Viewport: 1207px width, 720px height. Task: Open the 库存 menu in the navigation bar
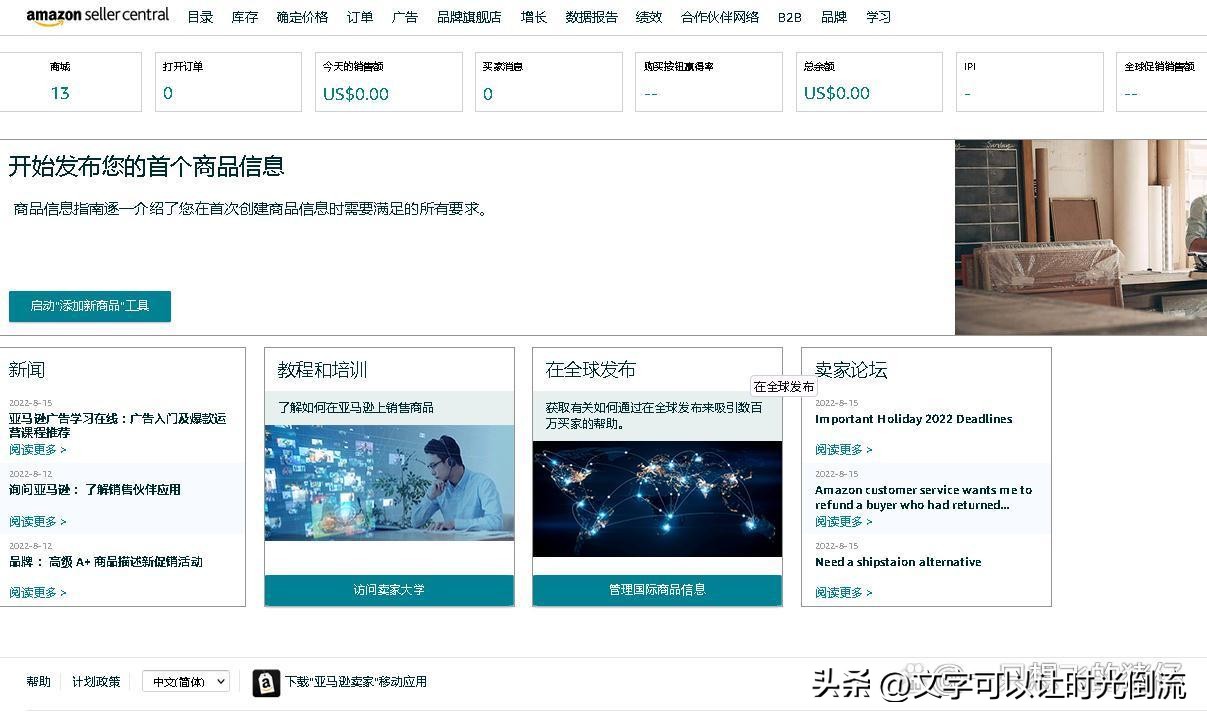pyautogui.click(x=244, y=17)
